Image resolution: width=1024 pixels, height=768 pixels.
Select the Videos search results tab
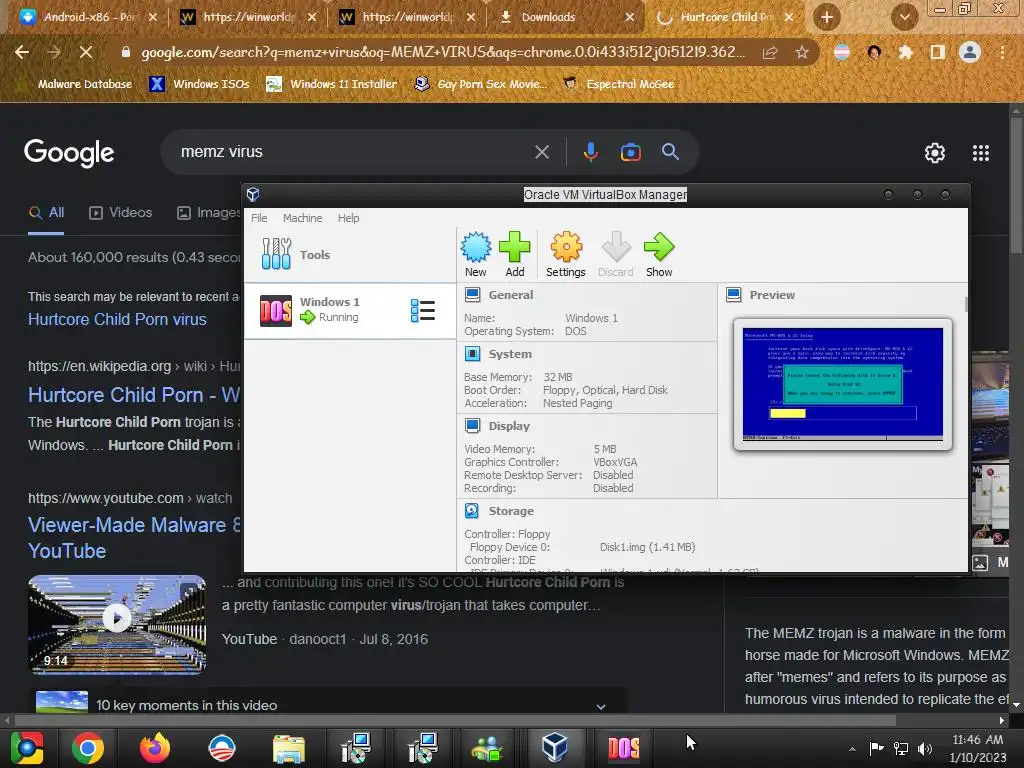[121, 213]
